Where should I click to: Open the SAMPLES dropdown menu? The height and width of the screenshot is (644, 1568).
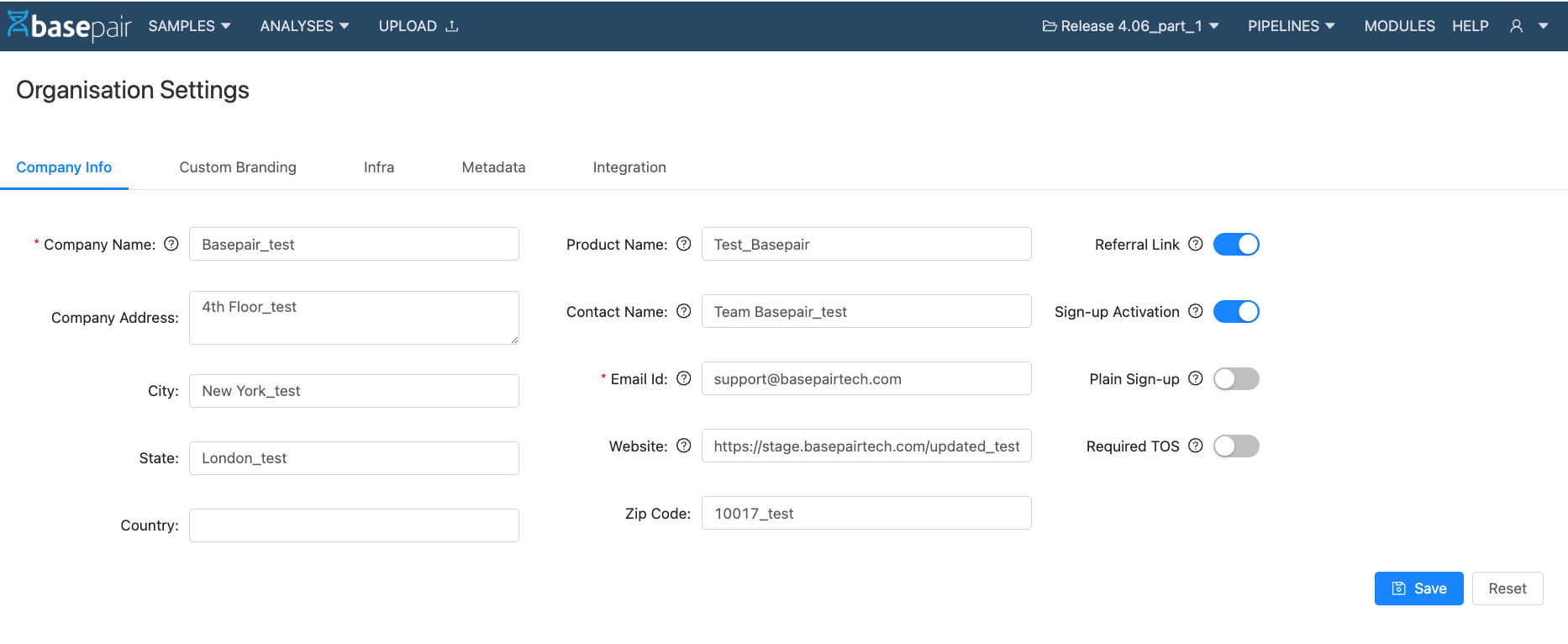pyautogui.click(x=189, y=26)
